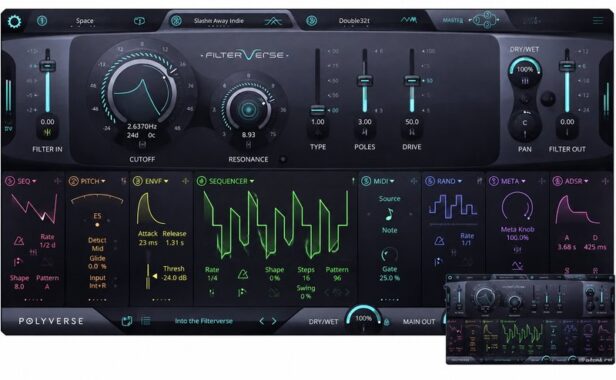The width and height of the screenshot is (616, 380).
Task: Click the SEQ modulator assign crosshair icon
Action: [x=57, y=181]
